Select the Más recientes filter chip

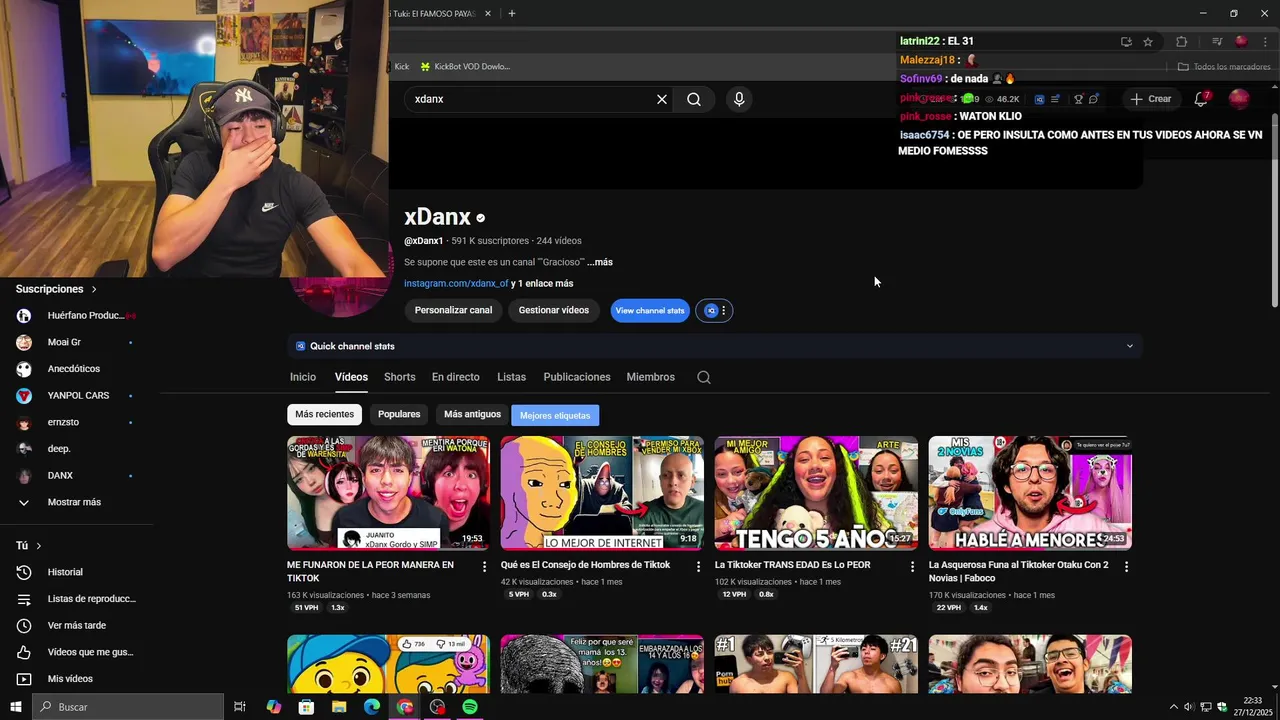tap(324, 414)
